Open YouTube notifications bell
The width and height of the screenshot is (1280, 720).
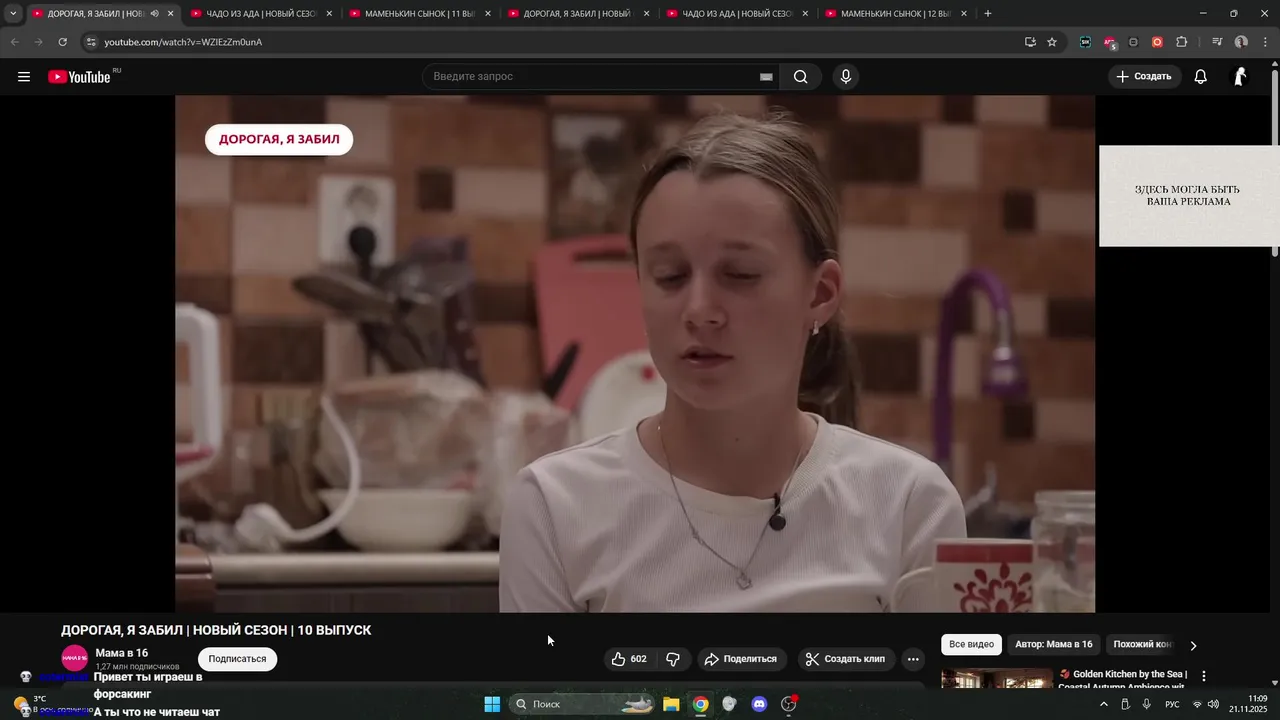(1201, 77)
